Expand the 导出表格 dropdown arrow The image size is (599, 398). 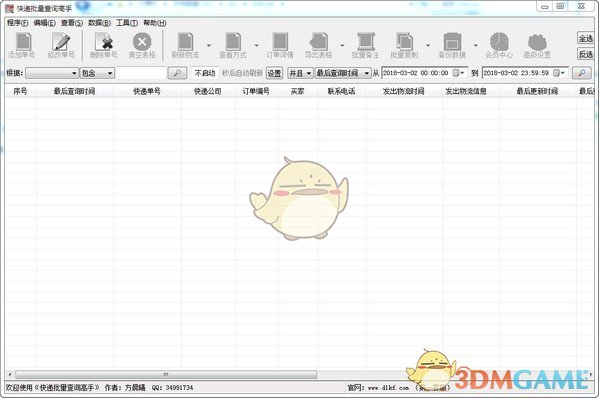pos(342,45)
